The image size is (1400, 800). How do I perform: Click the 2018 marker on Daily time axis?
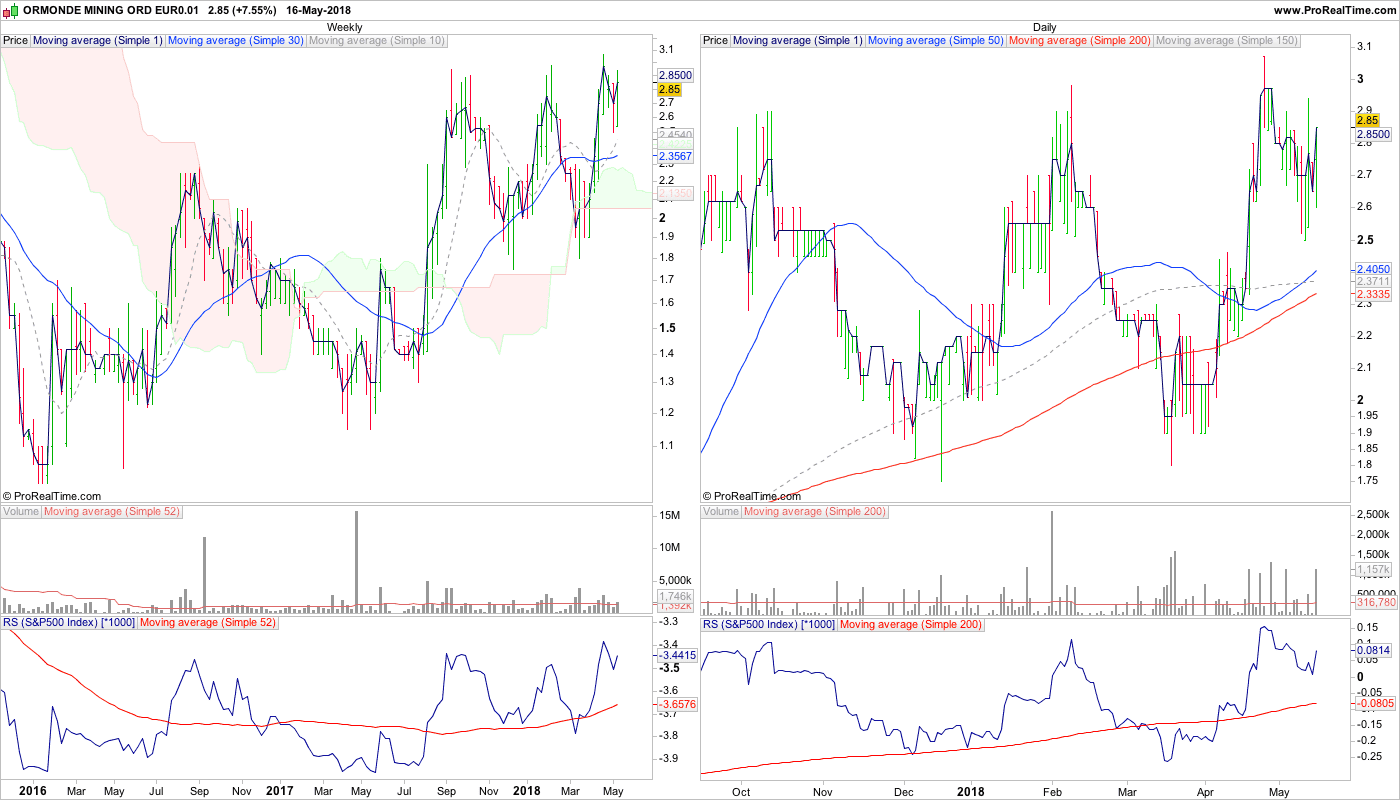[x=973, y=790]
